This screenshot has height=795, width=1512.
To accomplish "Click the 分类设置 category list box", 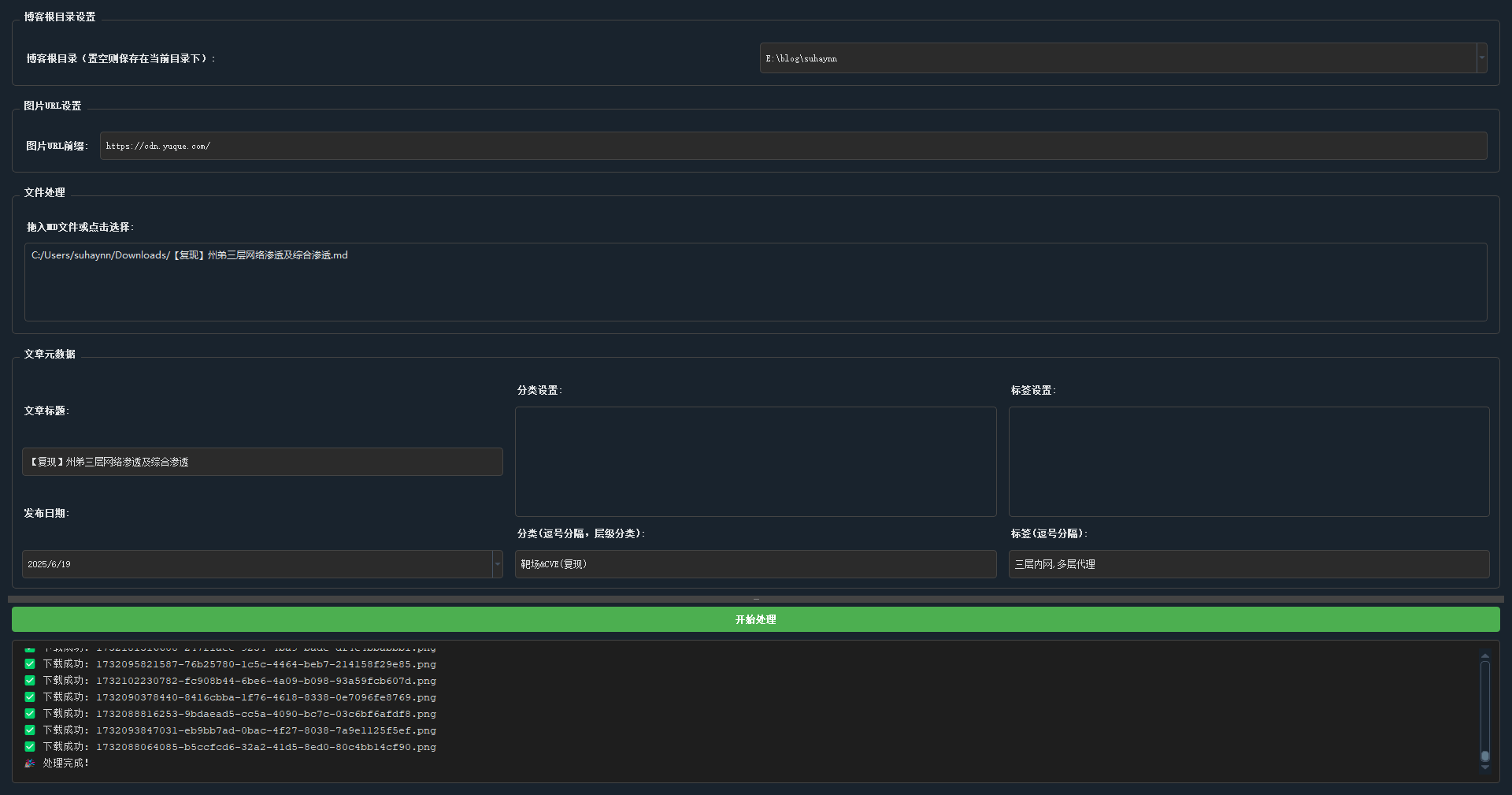I will (755, 462).
